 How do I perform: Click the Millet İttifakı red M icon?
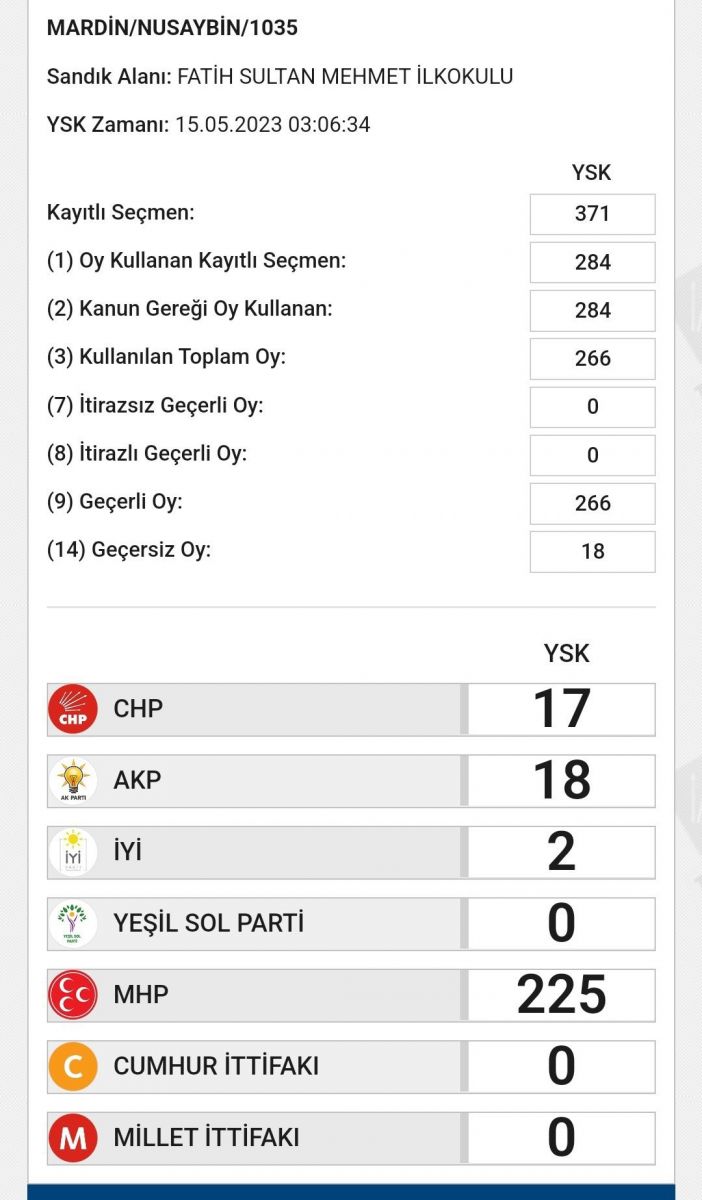[x=73, y=1137]
